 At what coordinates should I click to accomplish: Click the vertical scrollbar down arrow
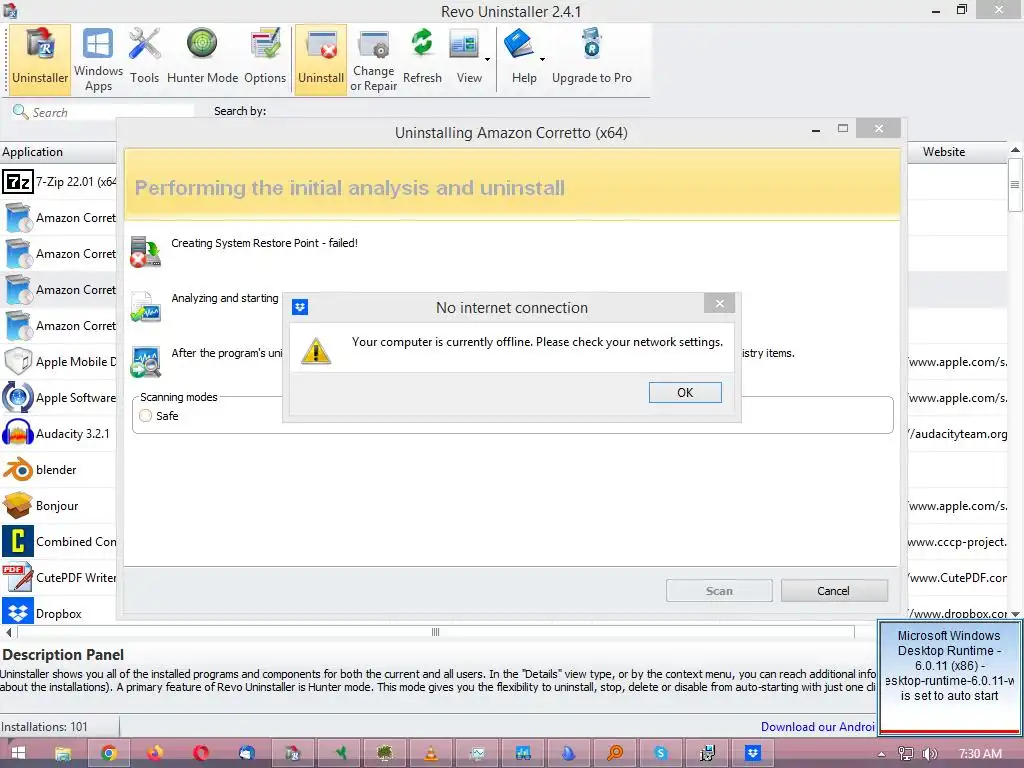pyautogui.click(x=1015, y=614)
